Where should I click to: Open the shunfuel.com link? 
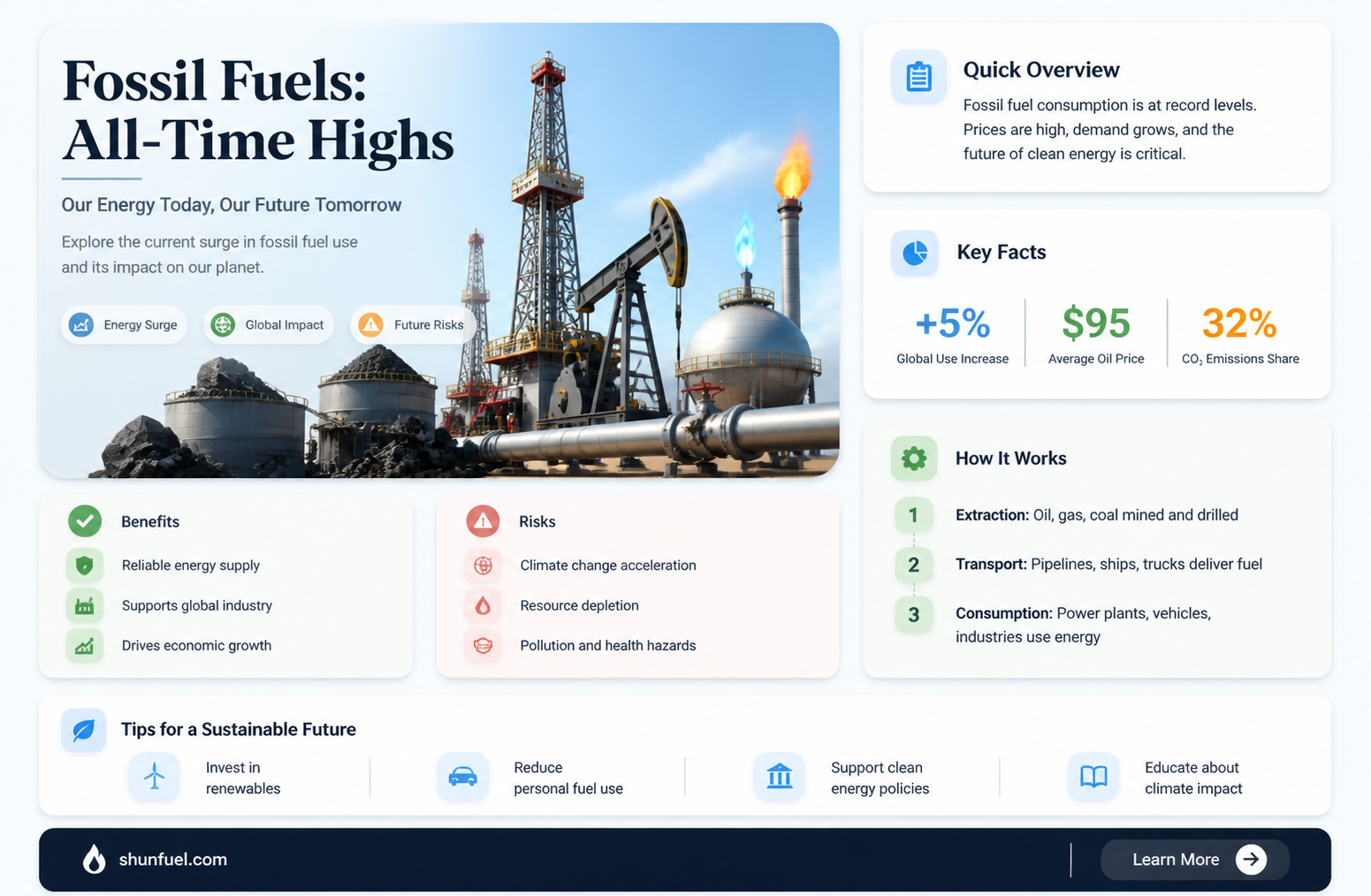[x=172, y=859]
